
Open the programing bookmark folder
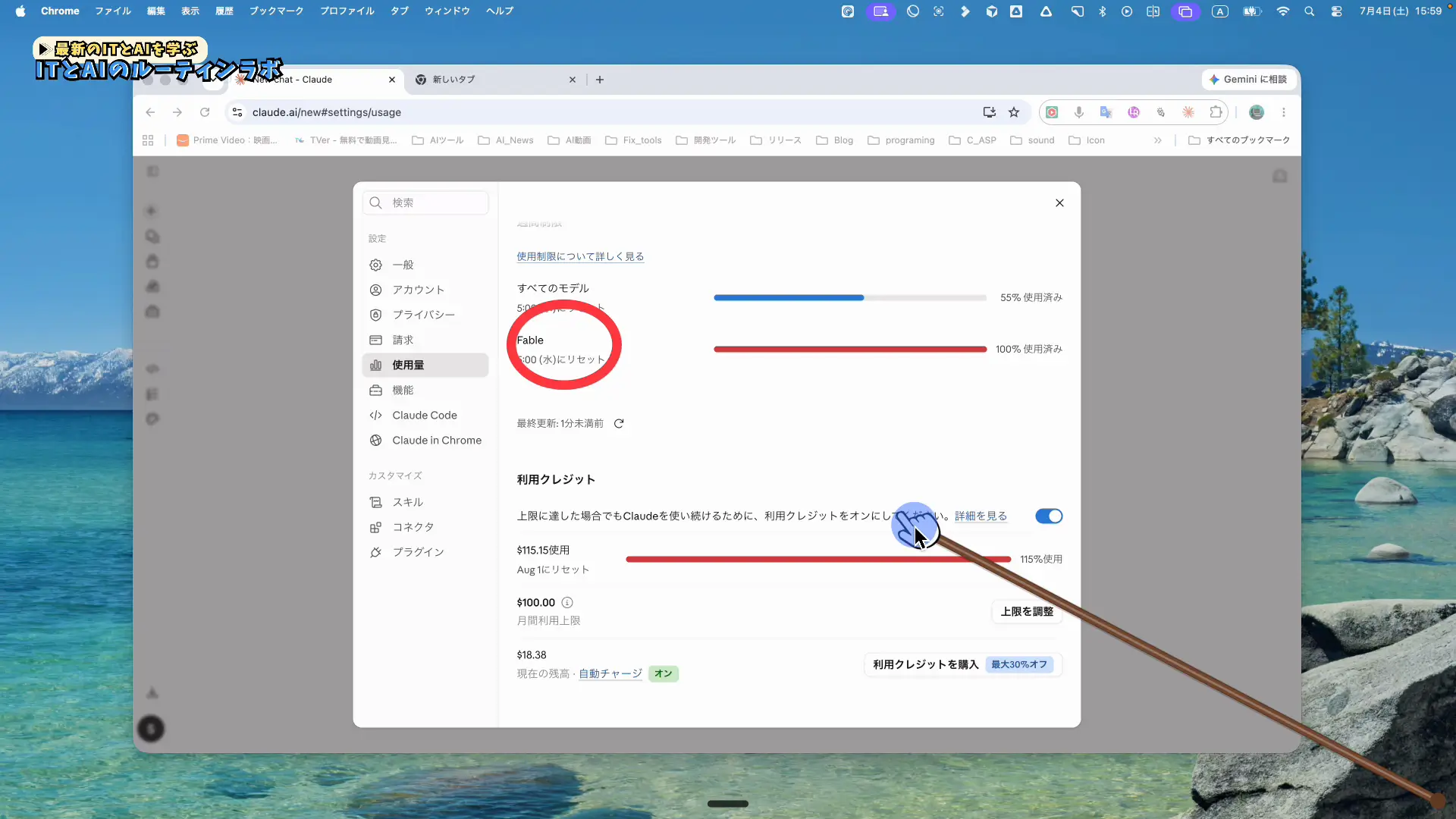tap(901, 140)
